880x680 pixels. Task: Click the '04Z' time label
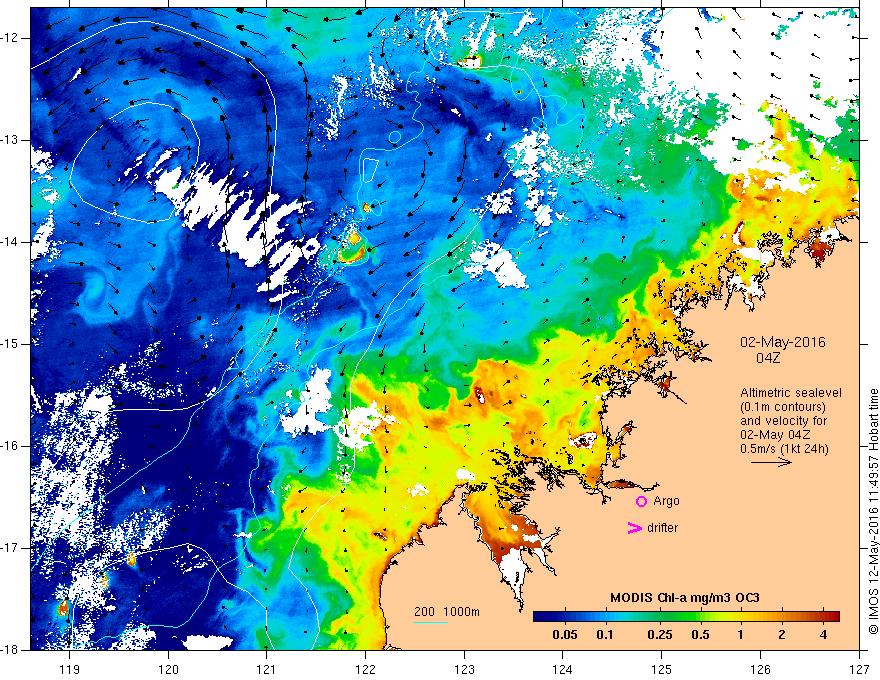[768, 358]
